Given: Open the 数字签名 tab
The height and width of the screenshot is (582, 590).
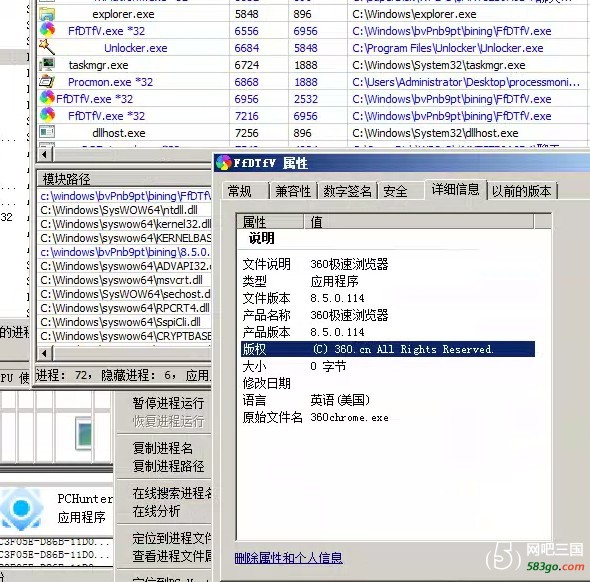Looking at the screenshot, I should (x=347, y=191).
